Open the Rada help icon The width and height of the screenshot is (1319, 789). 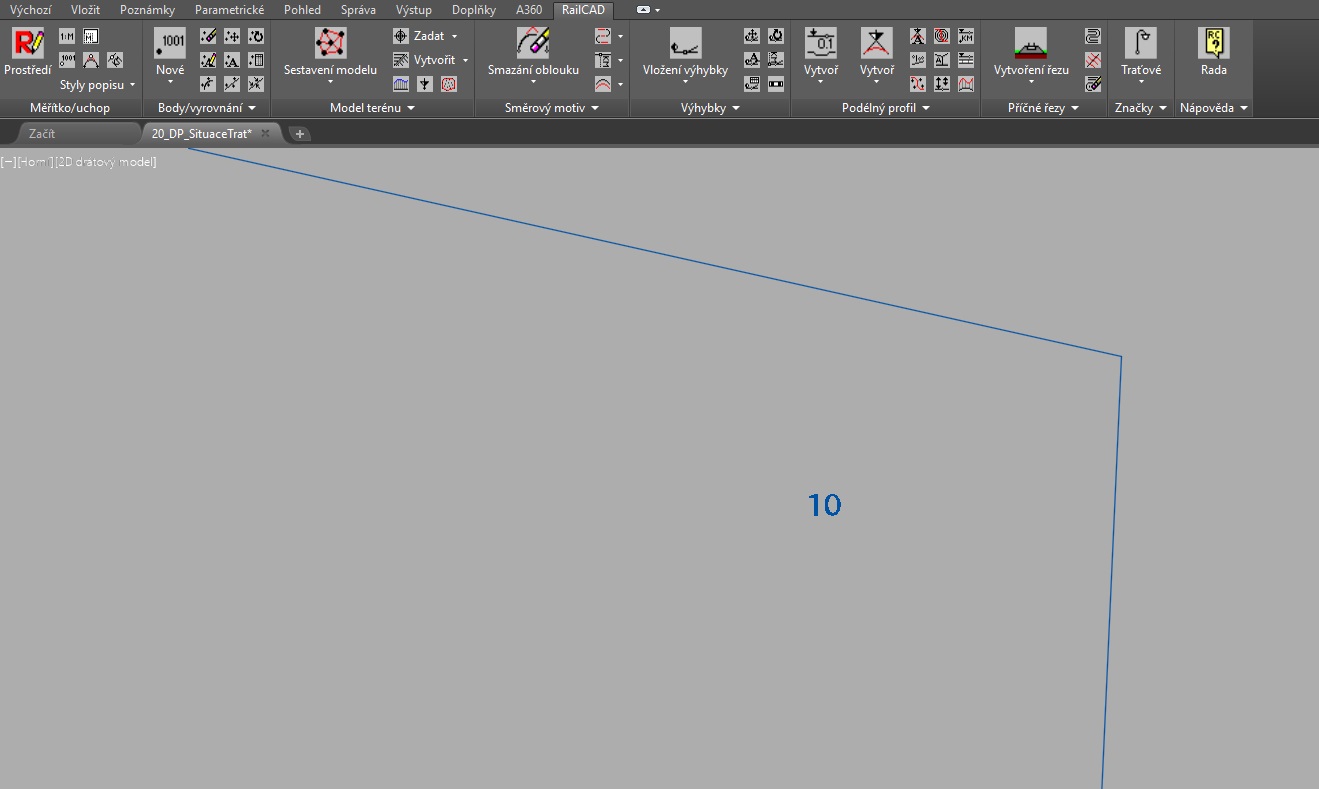pos(1213,44)
